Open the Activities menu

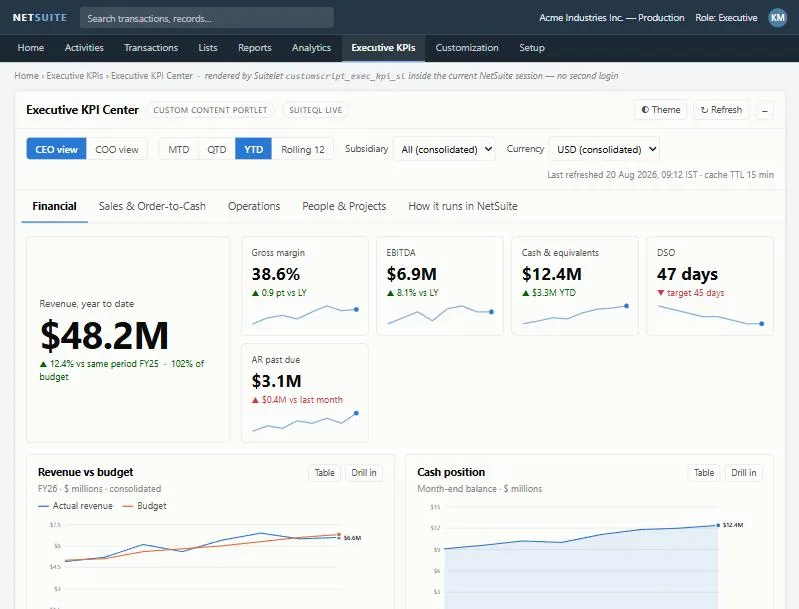click(x=84, y=47)
